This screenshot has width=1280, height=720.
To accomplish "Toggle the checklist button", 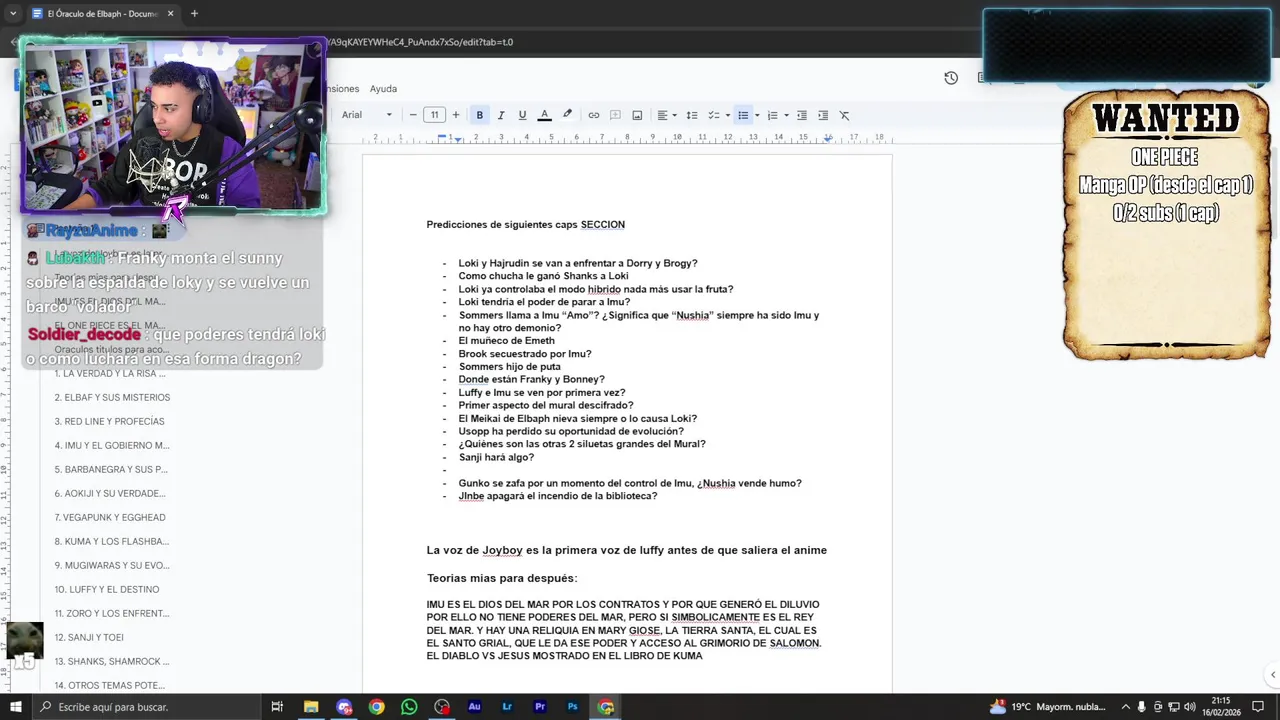I will click(x=713, y=115).
